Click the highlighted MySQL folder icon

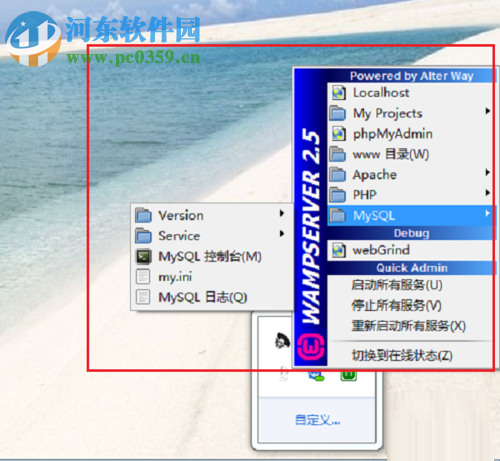pos(338,216)
